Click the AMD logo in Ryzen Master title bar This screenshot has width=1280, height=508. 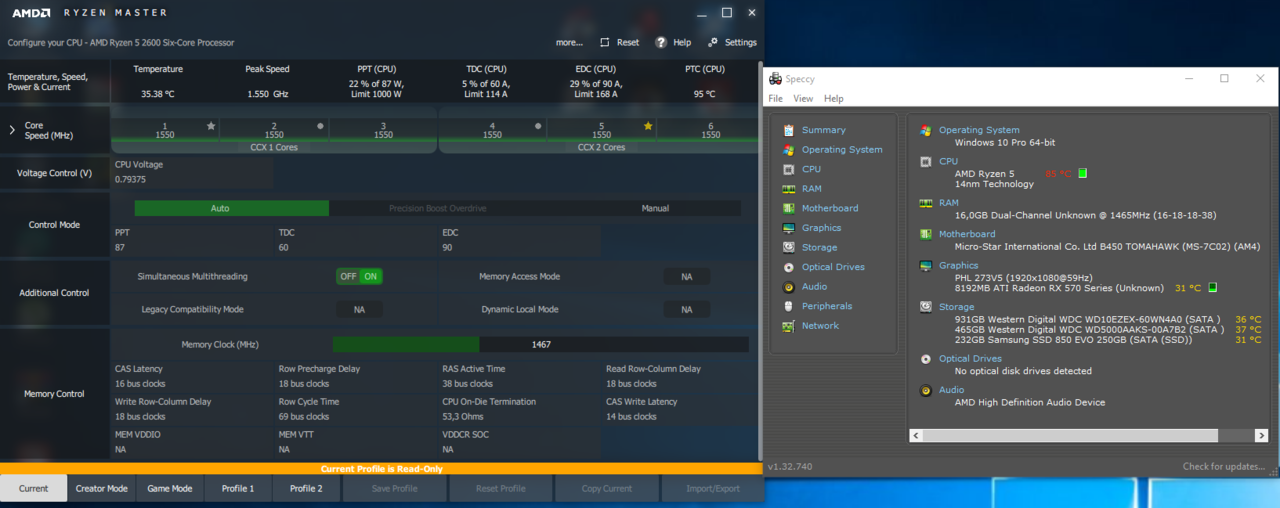(31, 13)
